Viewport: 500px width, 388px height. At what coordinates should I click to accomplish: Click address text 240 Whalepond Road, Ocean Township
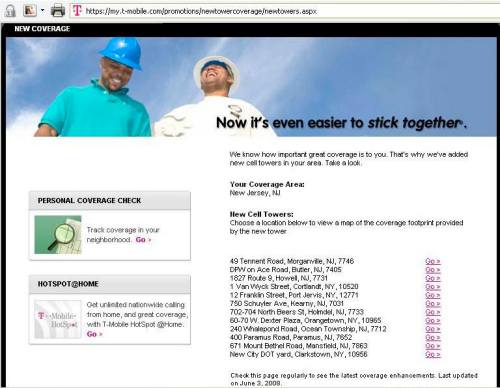[308, 329]
